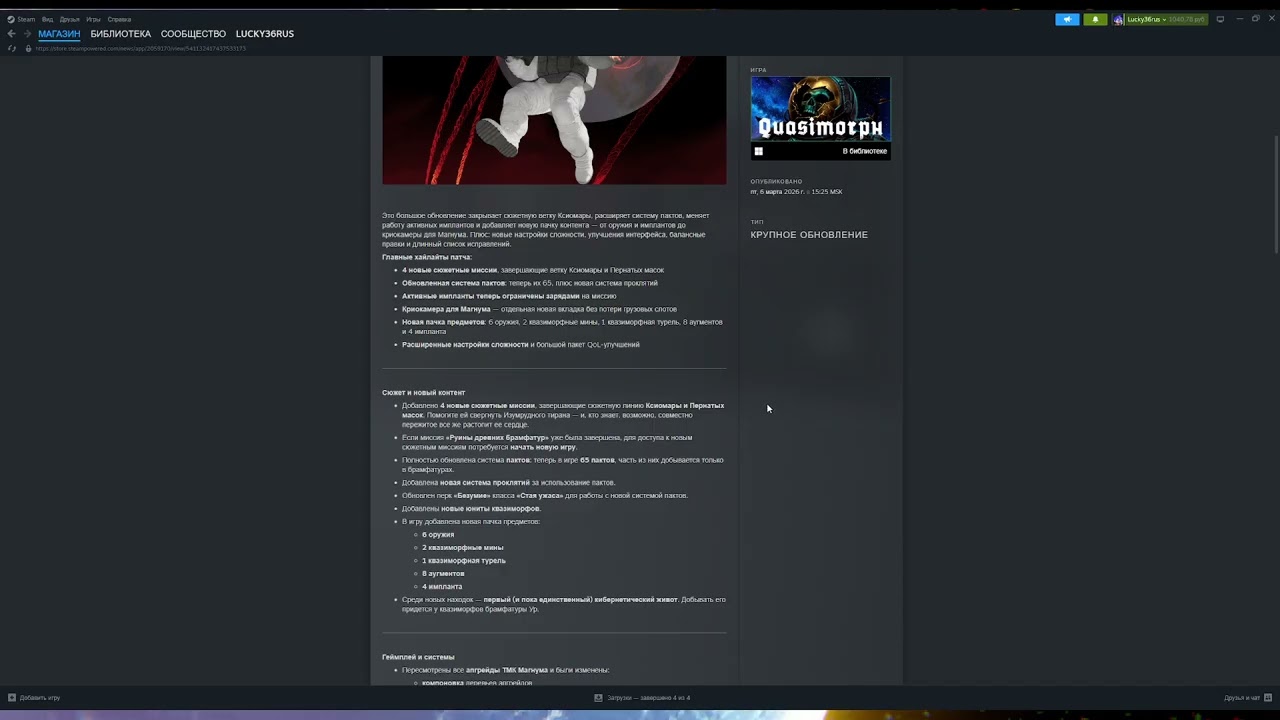Screen dimensions: 1280x720
Task: Click the downloads icon in the bottom bar
Action: (598, 698)
